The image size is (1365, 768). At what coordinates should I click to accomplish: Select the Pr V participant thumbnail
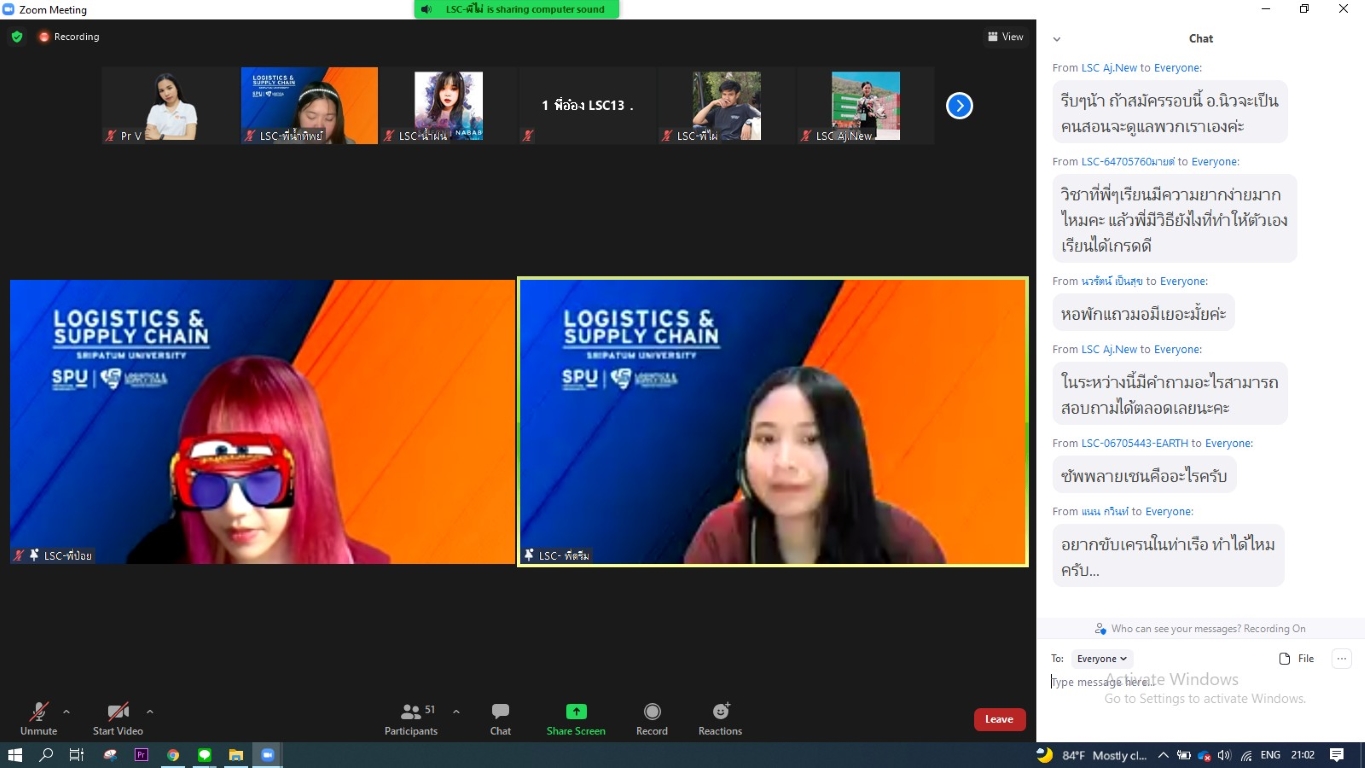coord(170,105)
